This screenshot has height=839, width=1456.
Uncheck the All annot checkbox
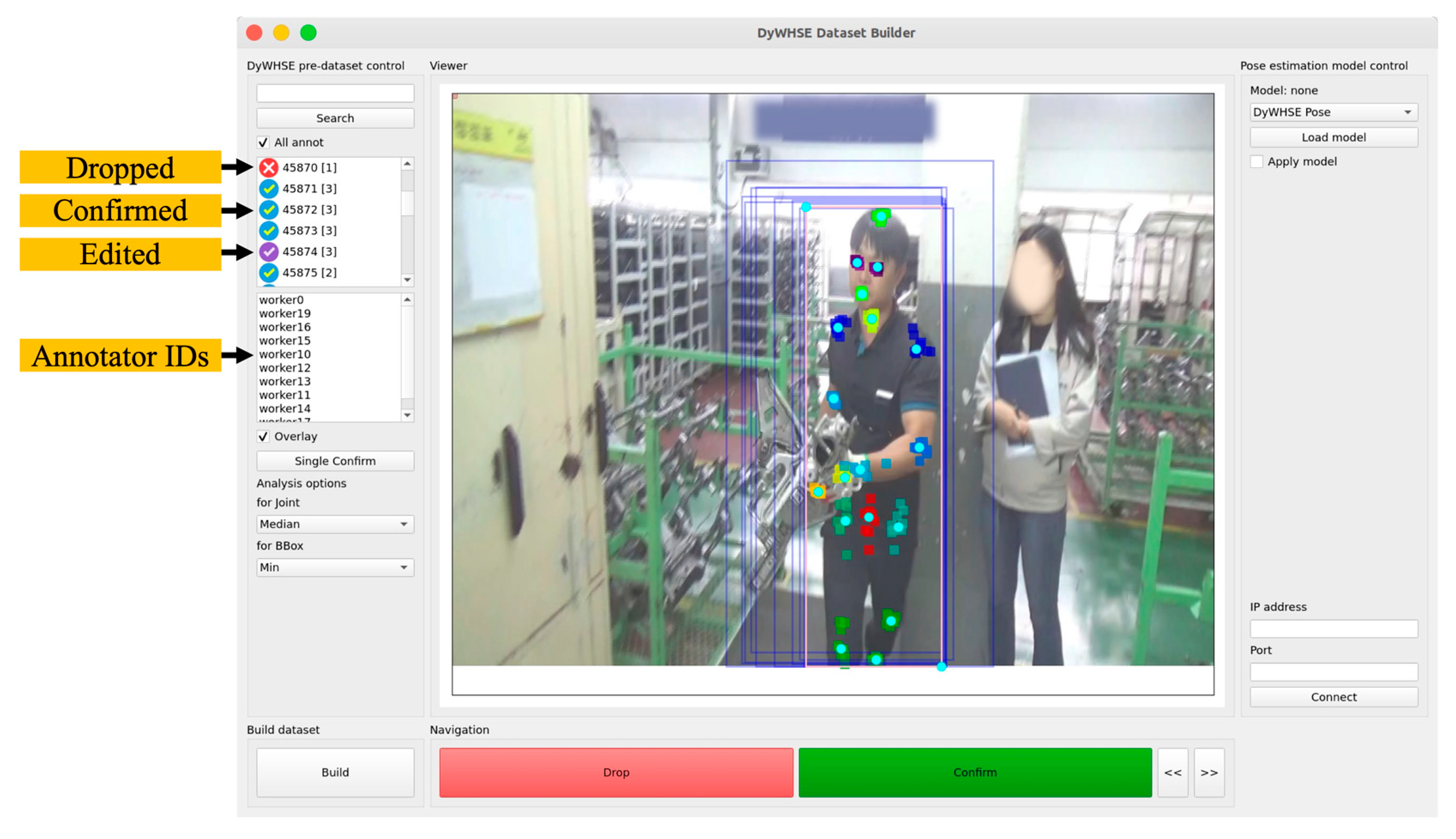pos(263,142)
